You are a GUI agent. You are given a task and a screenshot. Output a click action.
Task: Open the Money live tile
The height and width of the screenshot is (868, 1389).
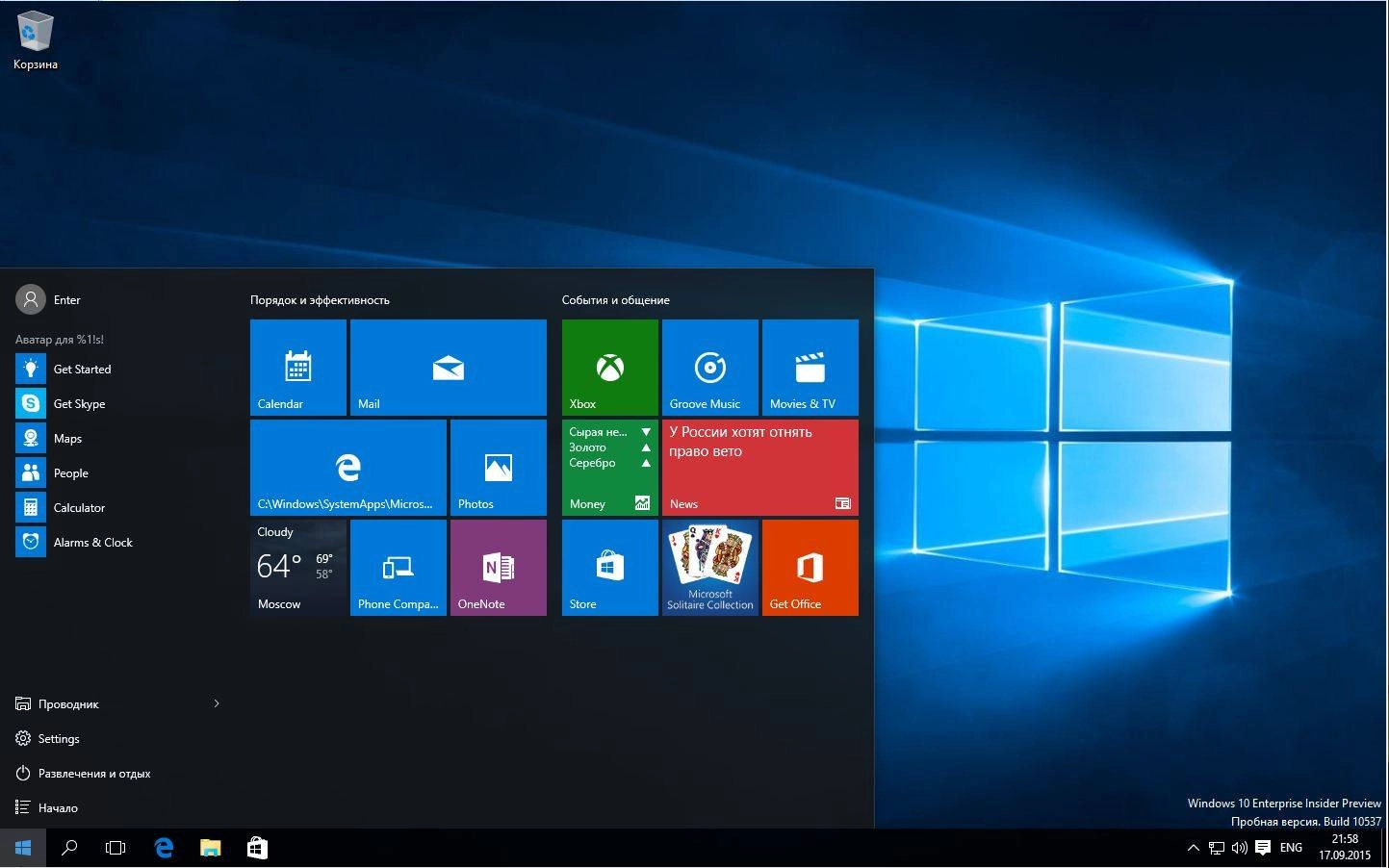(x=610, y=468)
